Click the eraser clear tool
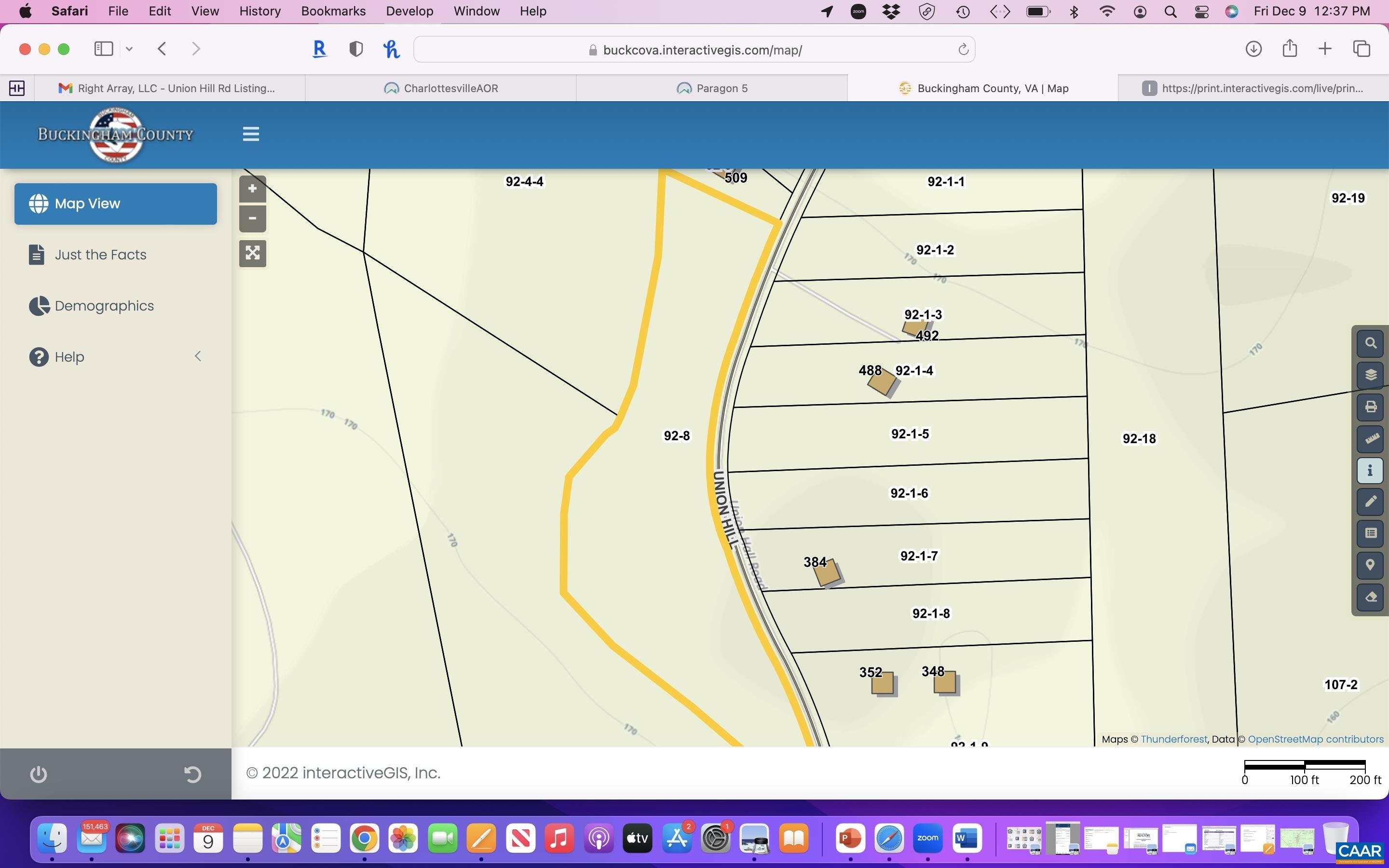Screen dimensions: 1389x868 [1370, 597]
